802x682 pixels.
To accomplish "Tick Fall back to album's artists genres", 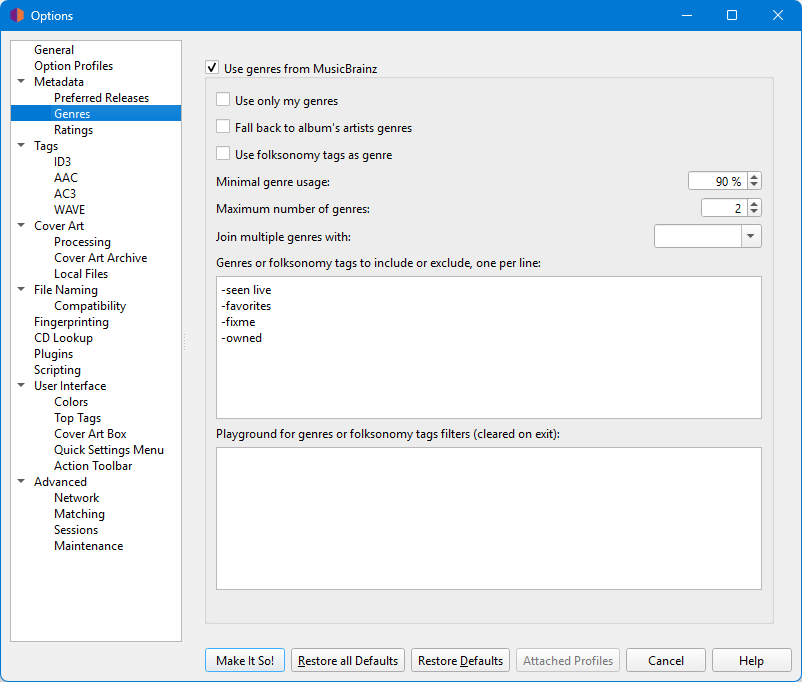I will (223, 128).
